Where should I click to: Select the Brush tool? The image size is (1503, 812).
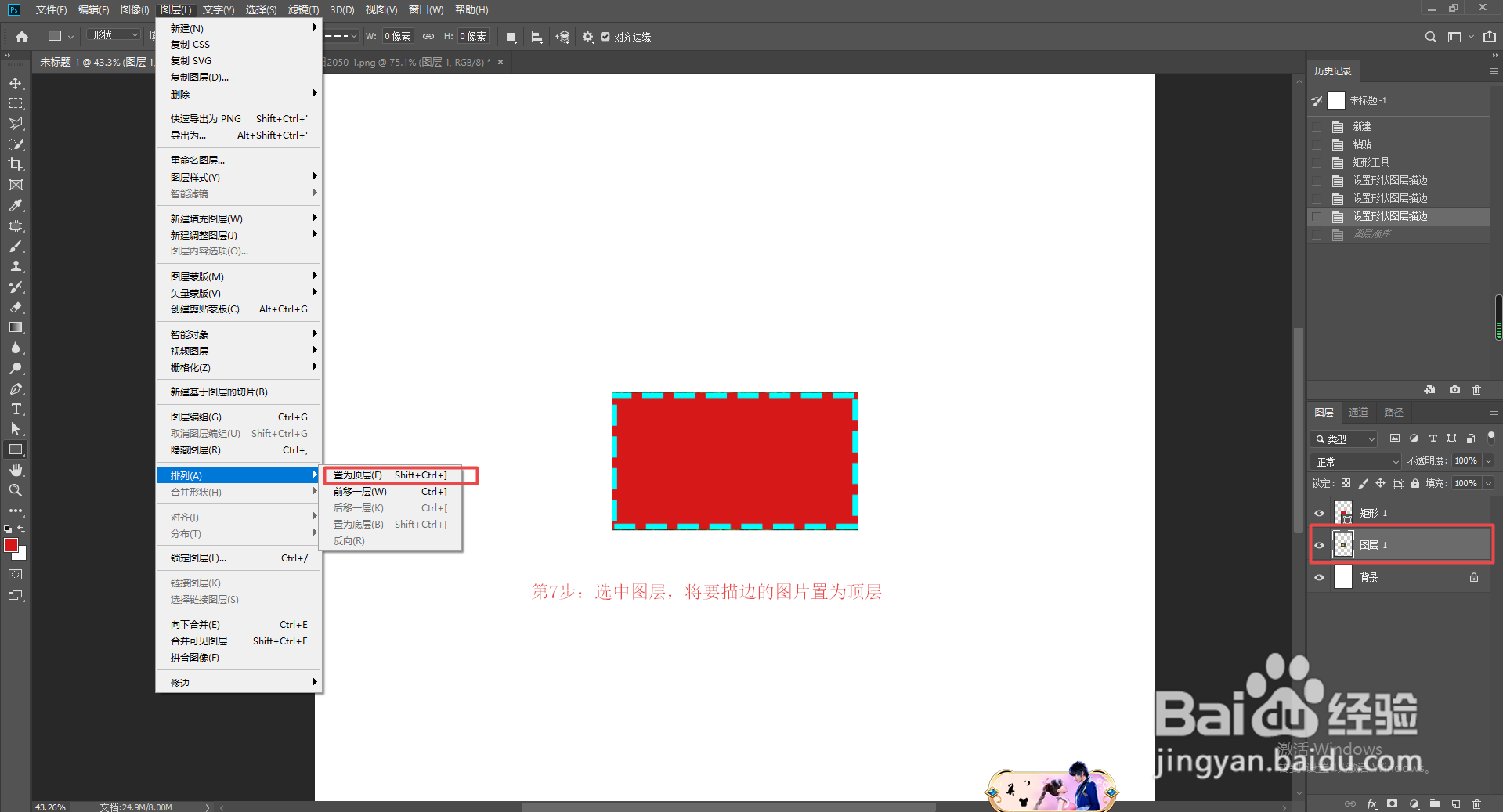pos(16,246)
